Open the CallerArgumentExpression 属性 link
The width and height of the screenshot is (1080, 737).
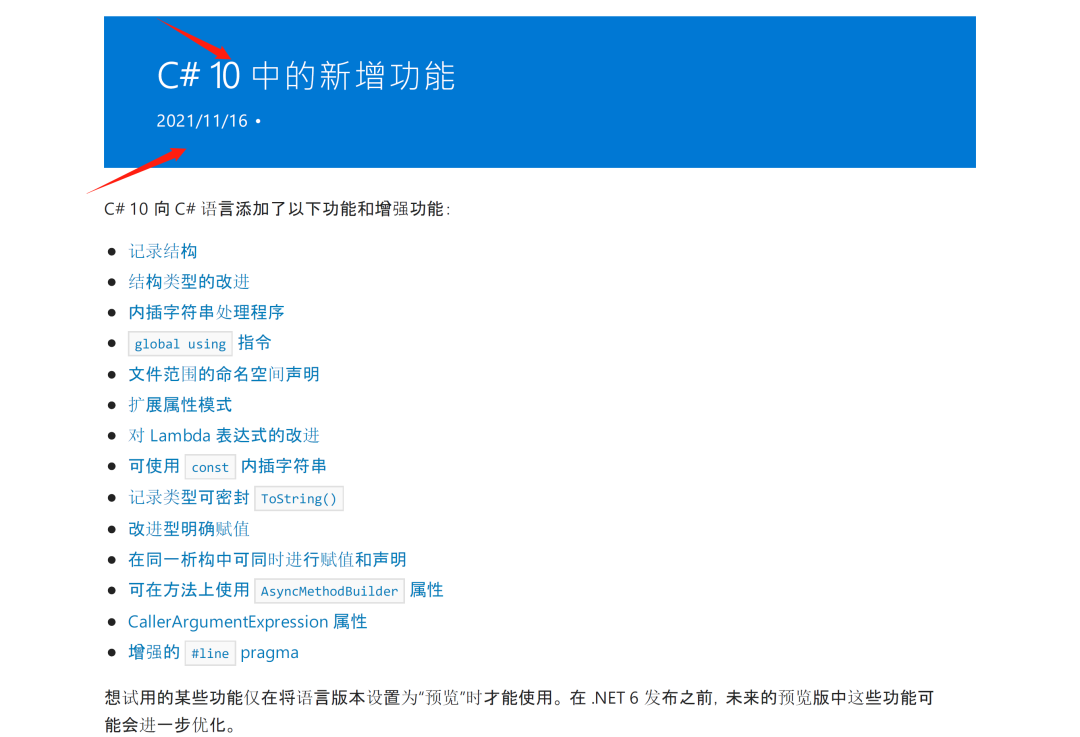[247, 622]
